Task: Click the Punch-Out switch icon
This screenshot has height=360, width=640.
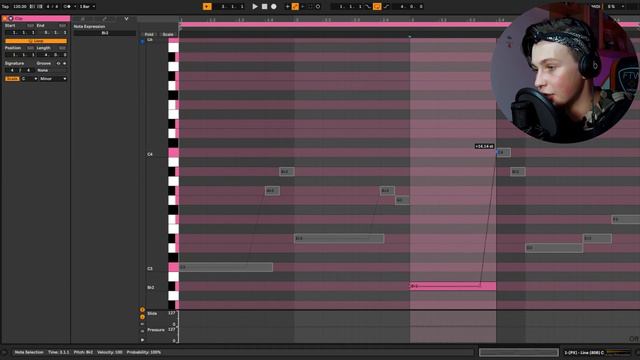Action: pyautogui.click(x=386, y=7)
